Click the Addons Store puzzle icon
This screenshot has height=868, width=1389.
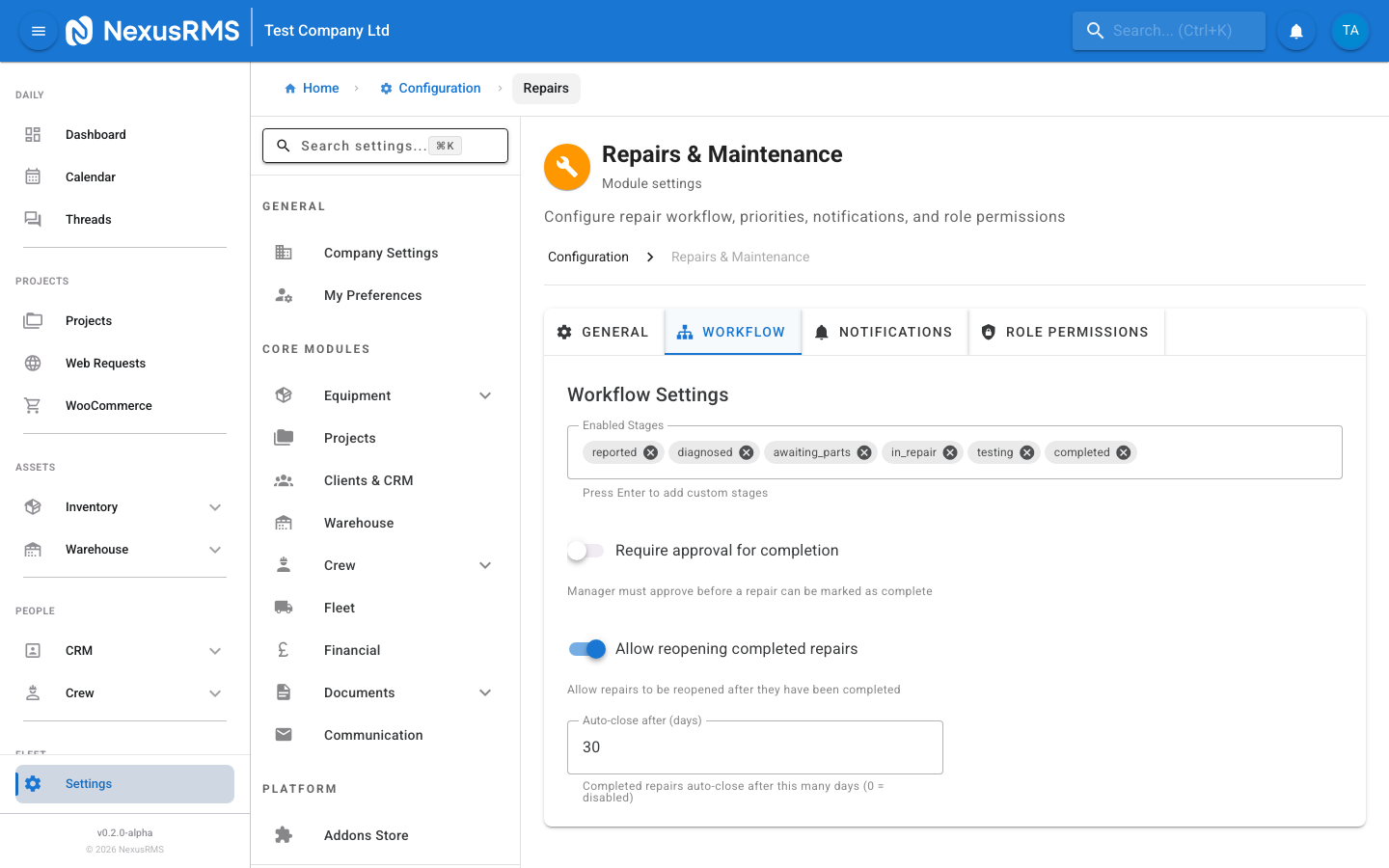tap(283, 834)
